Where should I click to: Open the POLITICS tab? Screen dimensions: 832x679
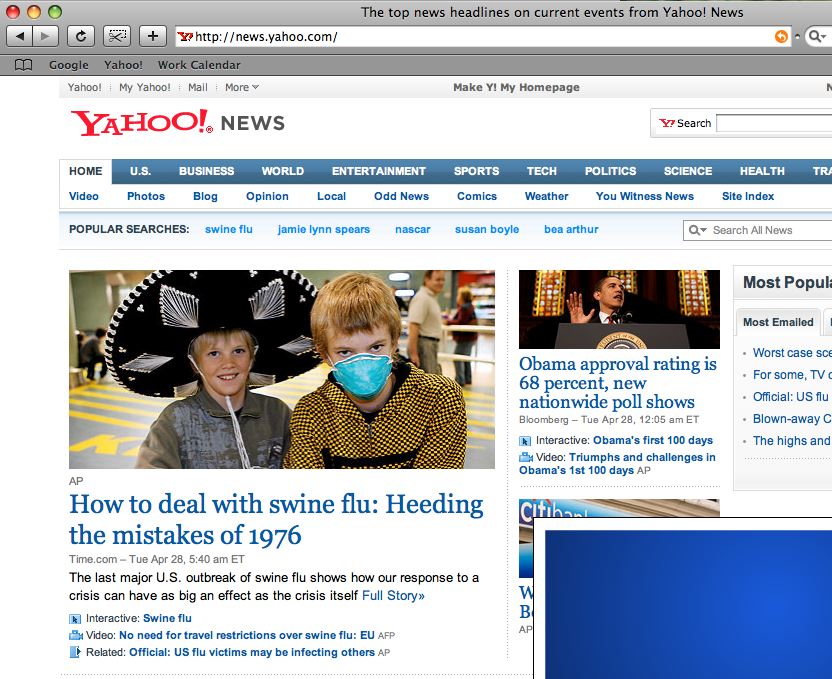click(610, 171)
